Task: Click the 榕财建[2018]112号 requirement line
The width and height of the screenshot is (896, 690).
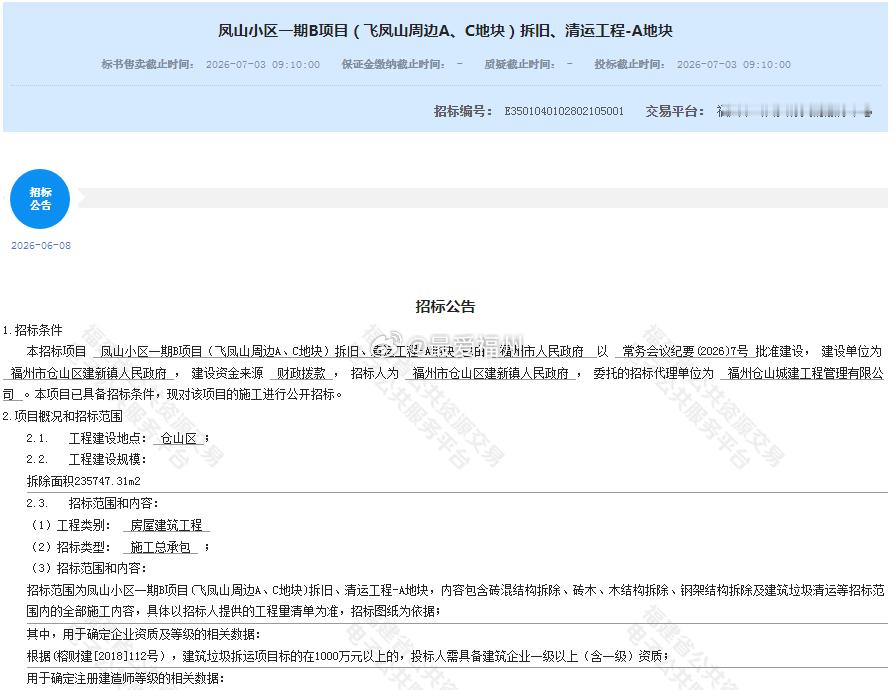Action: tap(348, 656)
